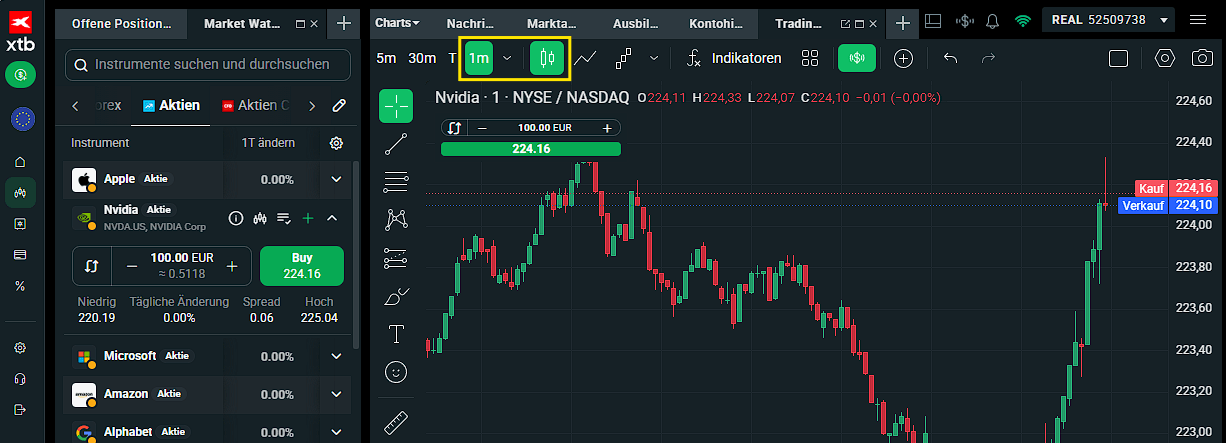1226x443 pixels.
Task: Go to the home icon in sidebar
Action: click(x=20, y=162)
